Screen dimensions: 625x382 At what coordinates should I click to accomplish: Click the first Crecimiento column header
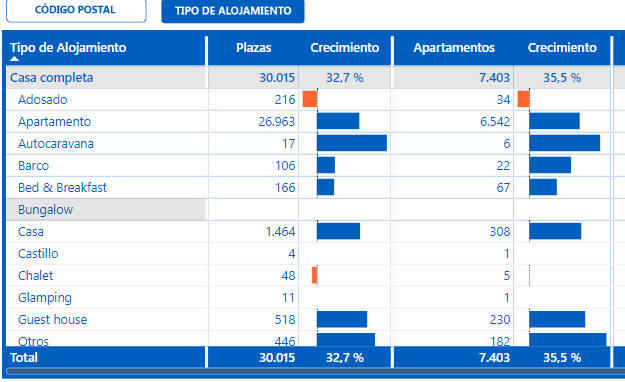click(x=345, y=48)
